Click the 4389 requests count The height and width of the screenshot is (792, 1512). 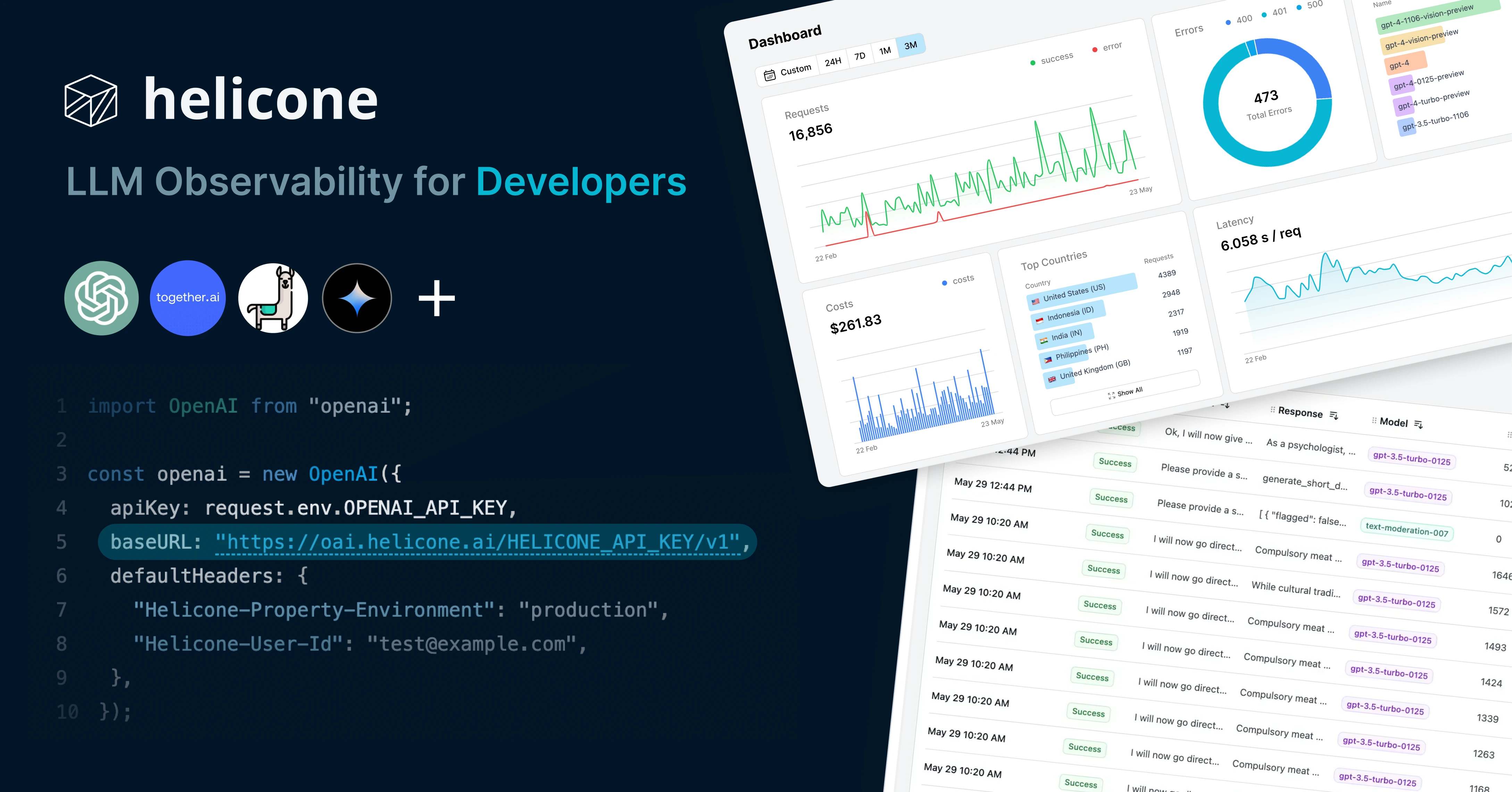[1167, 274]
